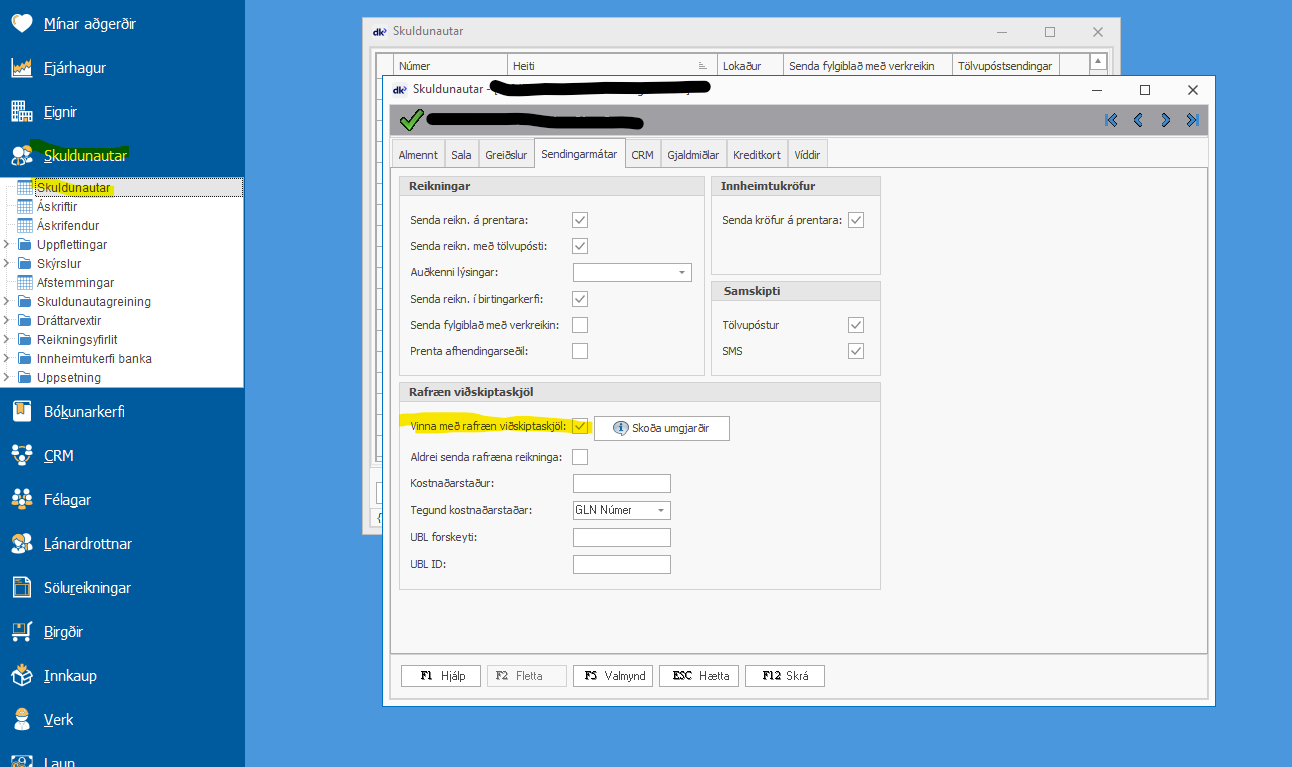
Task: Go to the last record arrow
Action: pyautogui.click(x=1192, y=120)
